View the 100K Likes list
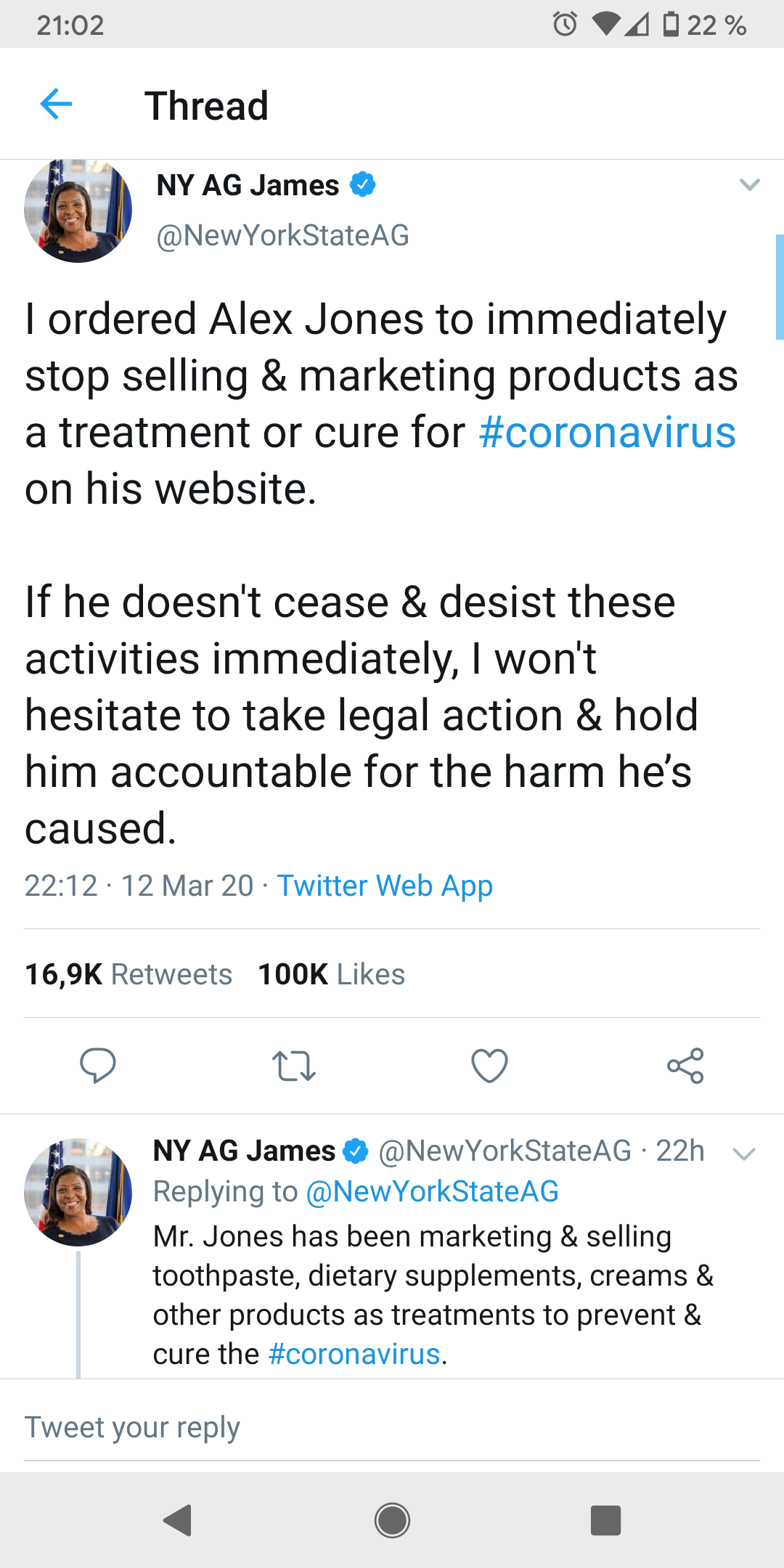The image size is (784, 1568). (331, 974)
